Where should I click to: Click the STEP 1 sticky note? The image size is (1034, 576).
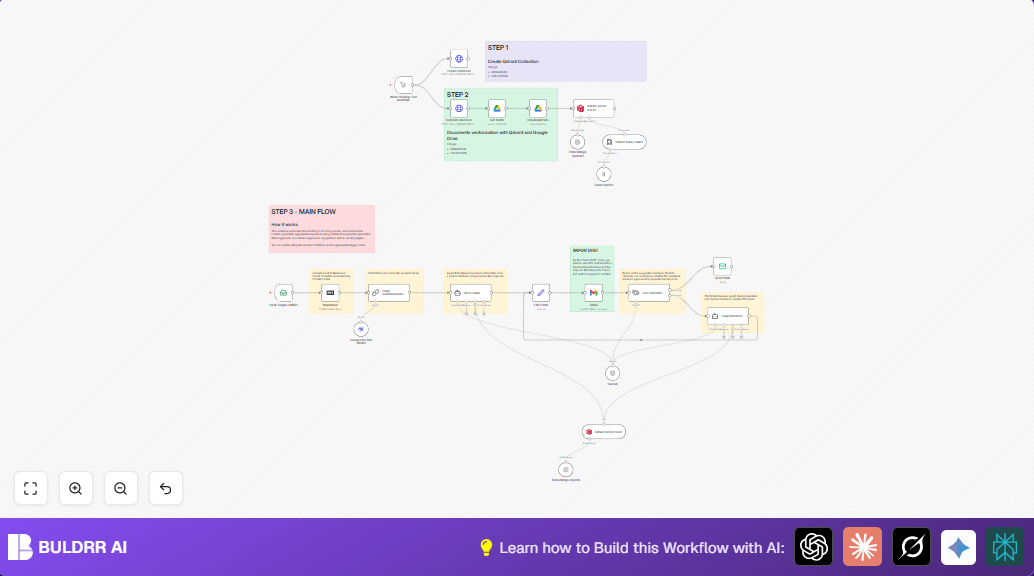[566, 61]
